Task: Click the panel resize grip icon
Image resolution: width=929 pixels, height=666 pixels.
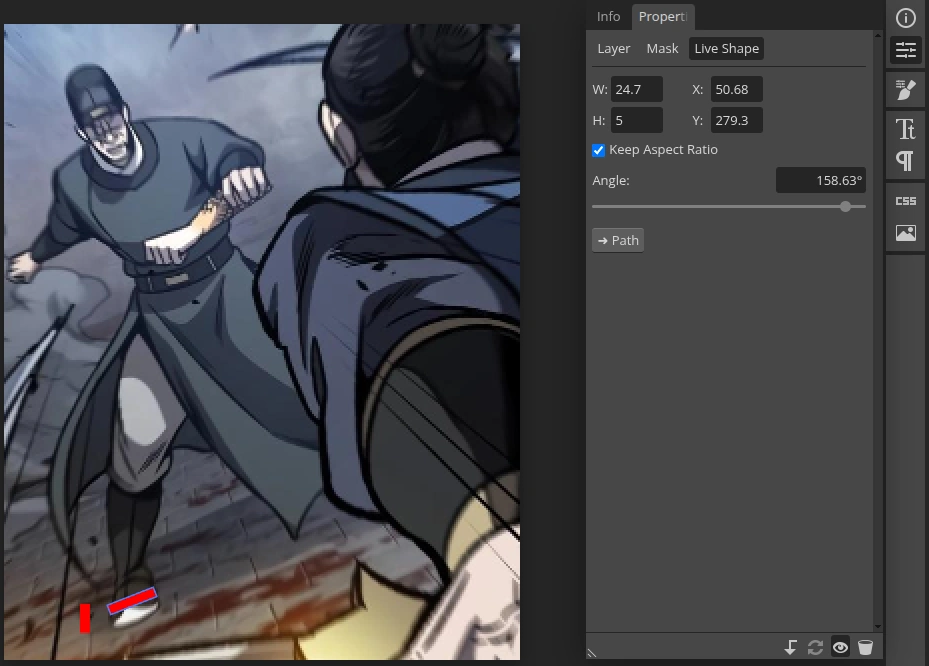Action: pyautogui.click(x=592, y=652)
